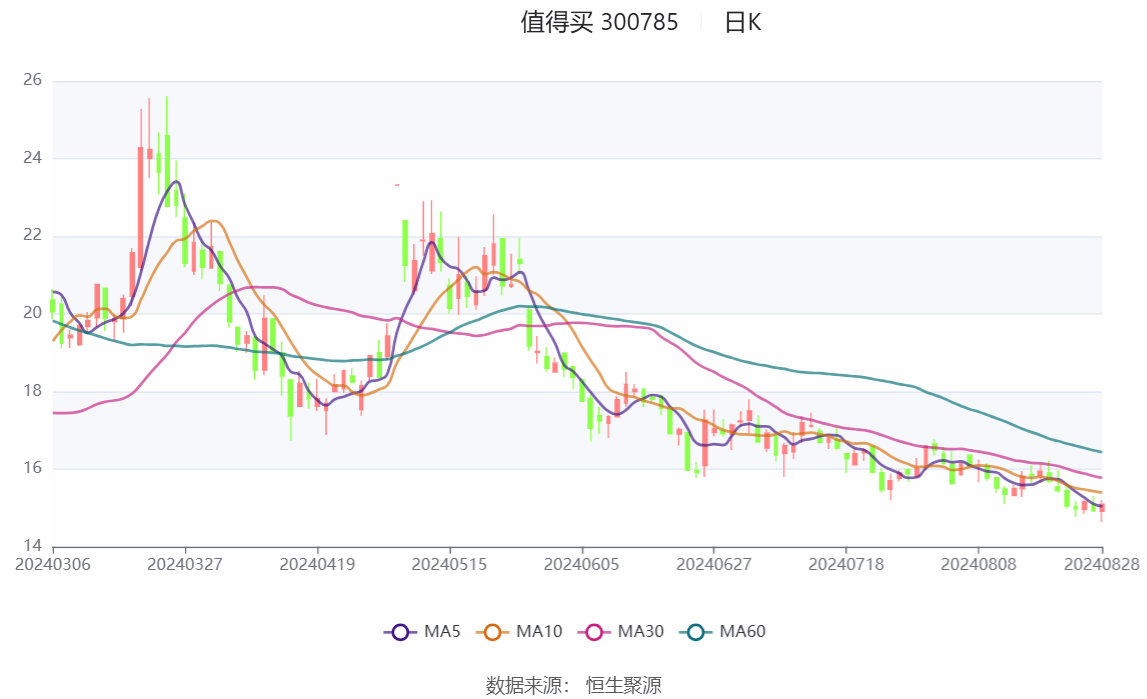Click y-axis value 18
1147x699 pixels.
(x=32, y=390)
